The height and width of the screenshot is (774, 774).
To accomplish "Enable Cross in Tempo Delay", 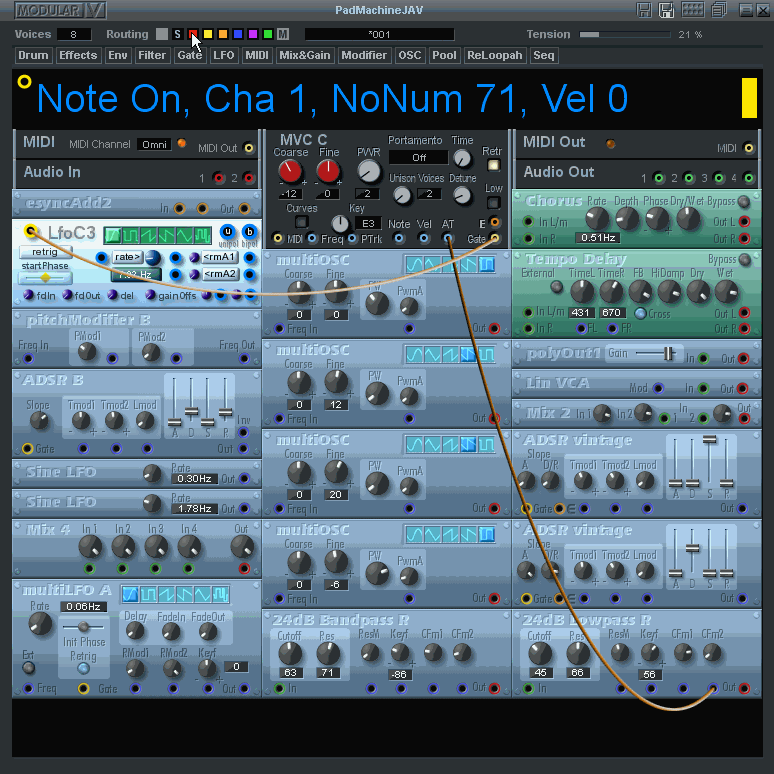I will [640, 313].
